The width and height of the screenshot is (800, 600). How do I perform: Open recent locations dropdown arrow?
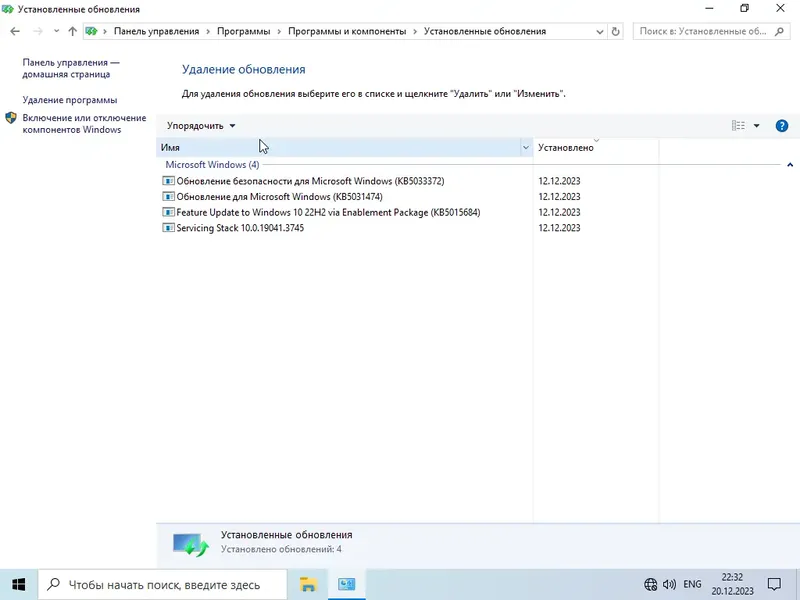tap(56, 31)
